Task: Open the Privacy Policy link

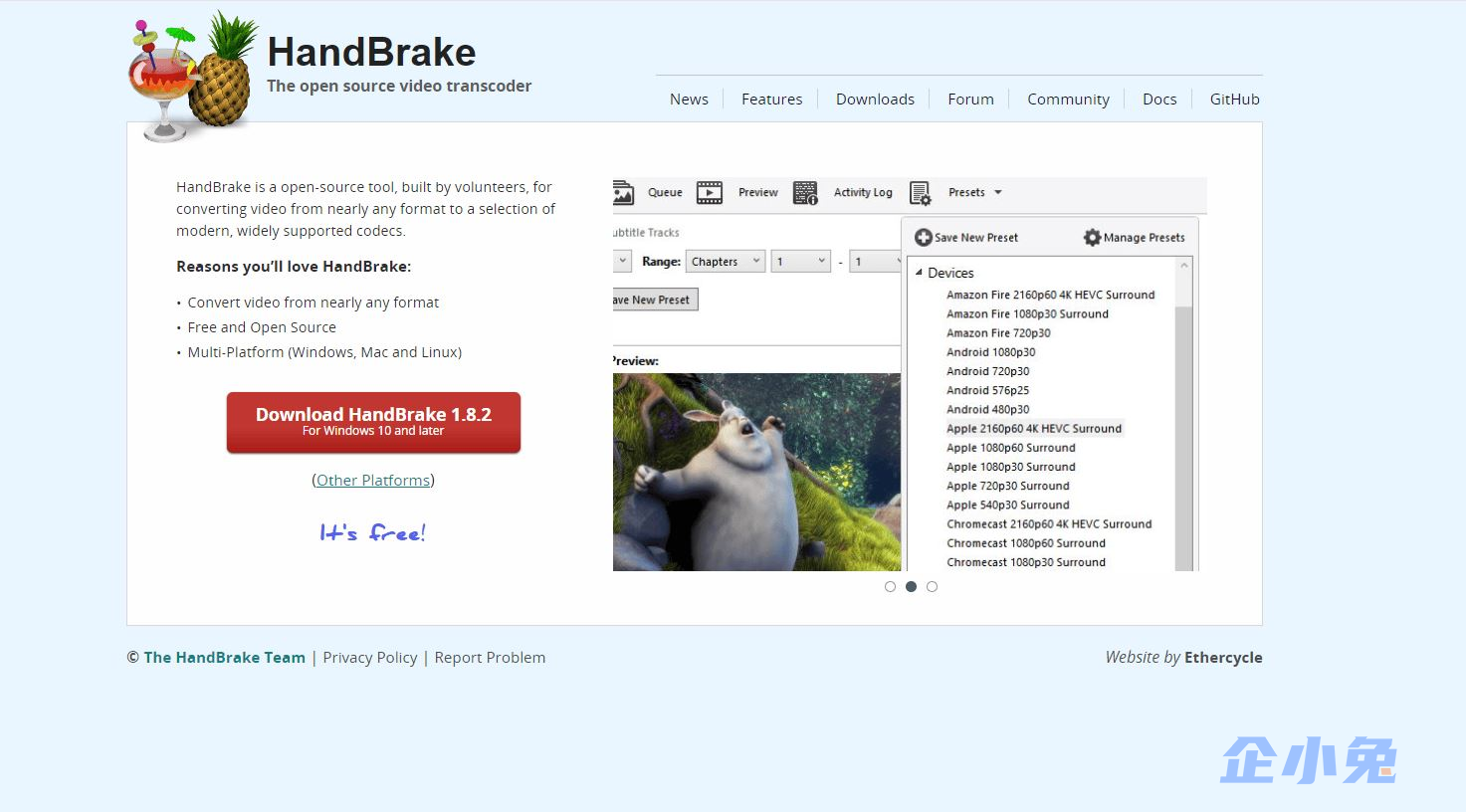Action: click(x=370, y=657)
